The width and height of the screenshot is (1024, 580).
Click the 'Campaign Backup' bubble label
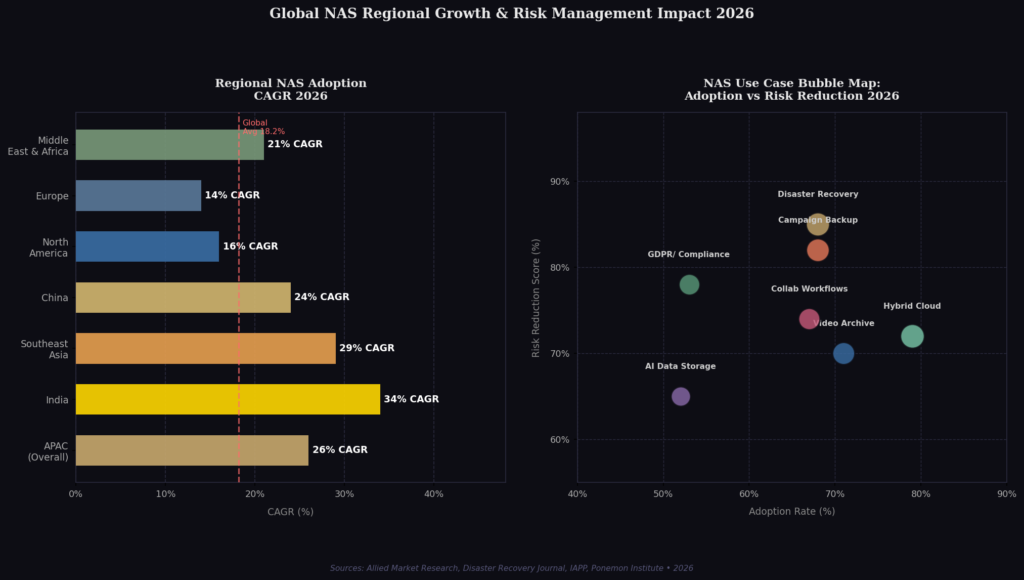pyautogui.click(x=818, y=220)
